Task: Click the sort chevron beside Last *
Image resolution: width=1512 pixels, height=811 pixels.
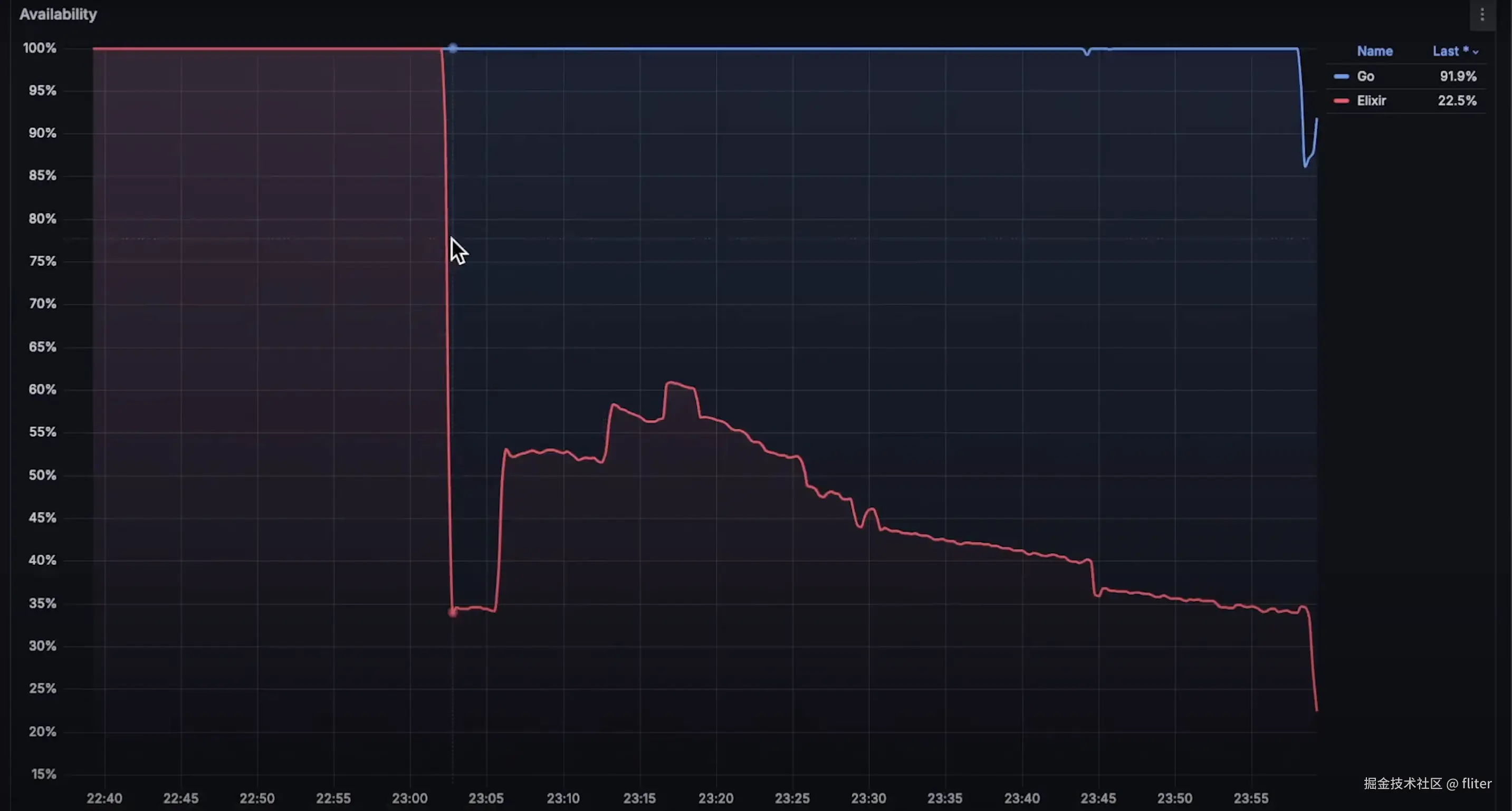Action: [x=1476, y=52]
